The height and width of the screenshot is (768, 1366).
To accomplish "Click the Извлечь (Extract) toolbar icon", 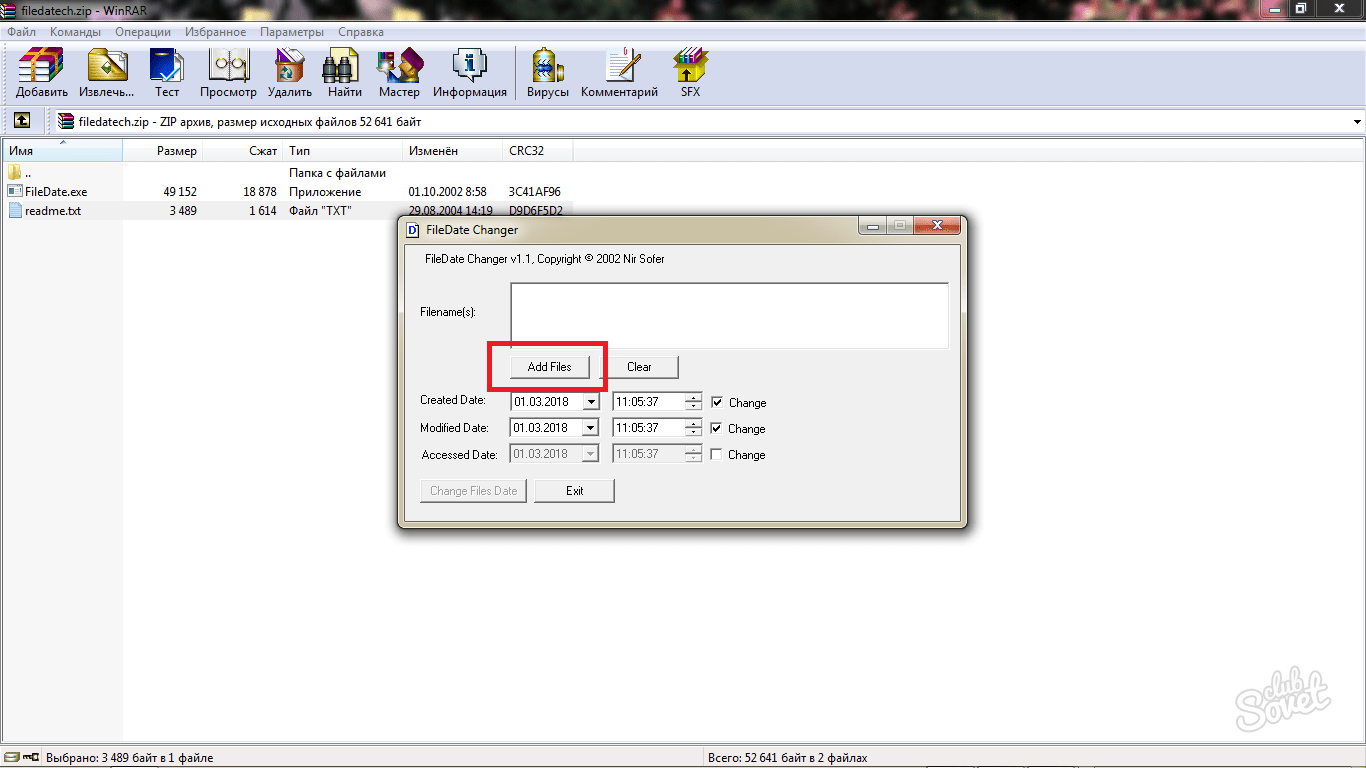I will point(107,68).
